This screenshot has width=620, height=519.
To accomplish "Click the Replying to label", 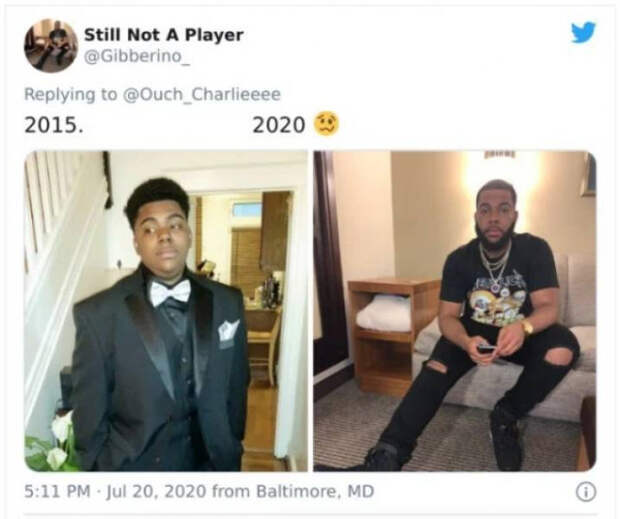I will pyautogui.click(x=71, y=94).
